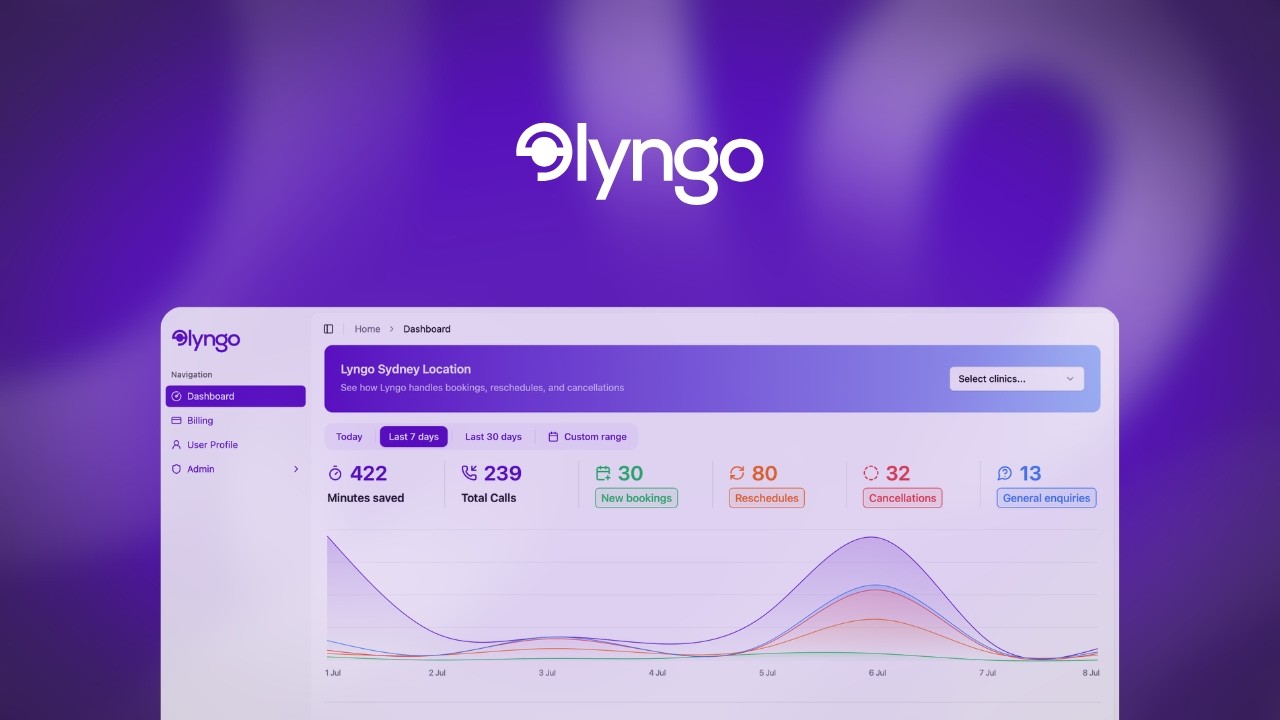1280x720 pixels.
Task: Click the 6 Jul chart axis label
Action: click(x=877, y=673)
